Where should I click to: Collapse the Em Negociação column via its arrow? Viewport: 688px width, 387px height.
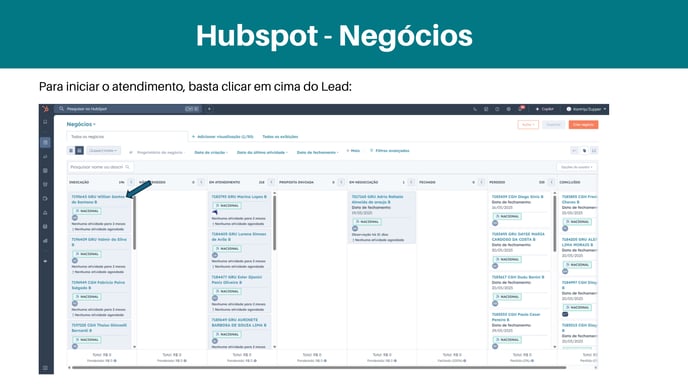[x=411, y=182]
